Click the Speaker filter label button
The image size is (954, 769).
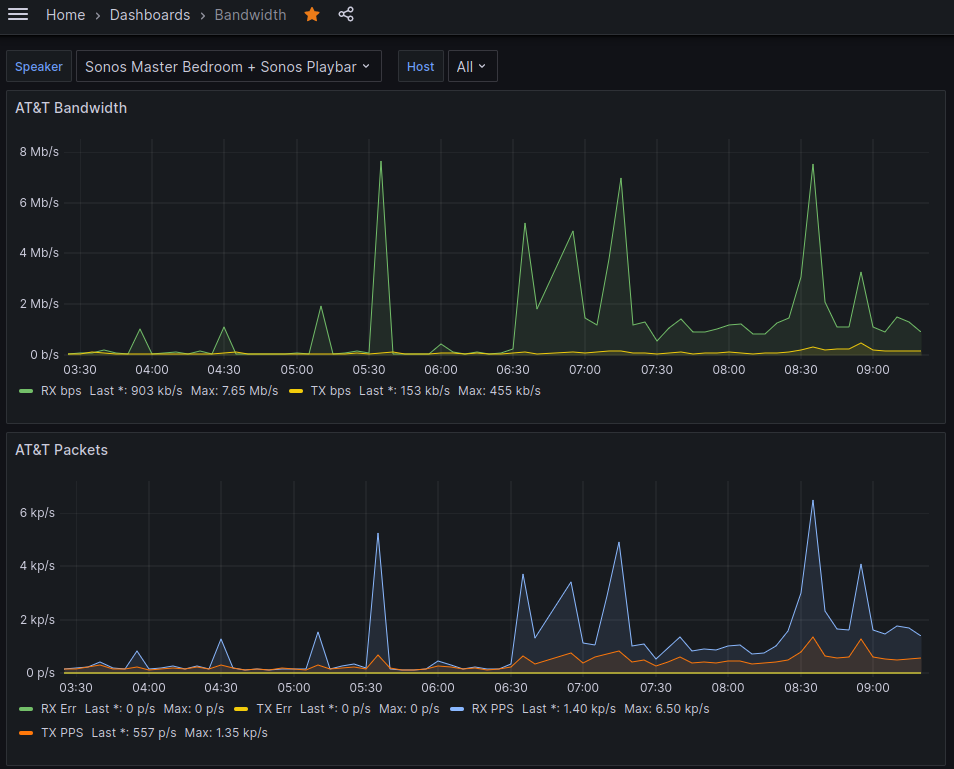(38, 66)
